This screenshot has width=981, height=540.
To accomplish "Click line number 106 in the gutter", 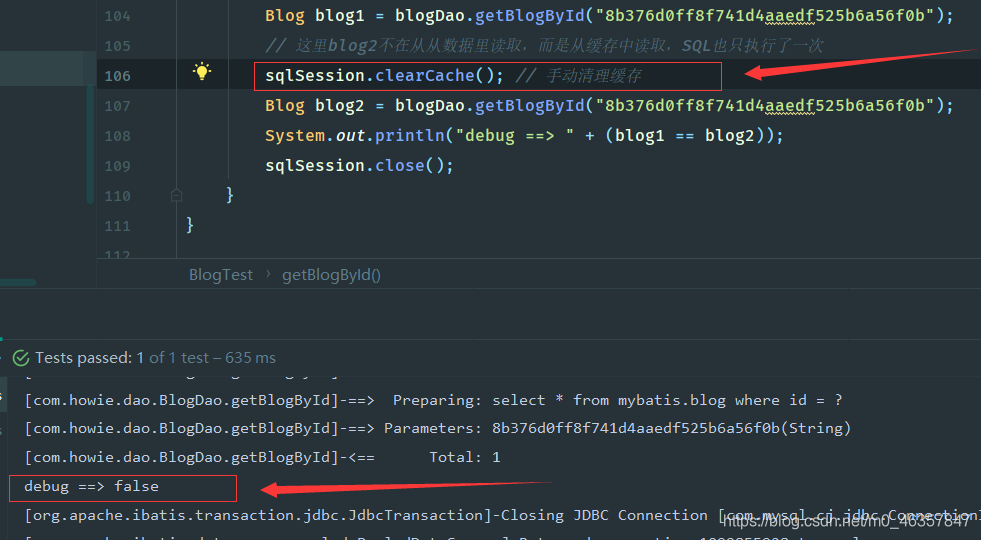I will (x=118, y=76).
